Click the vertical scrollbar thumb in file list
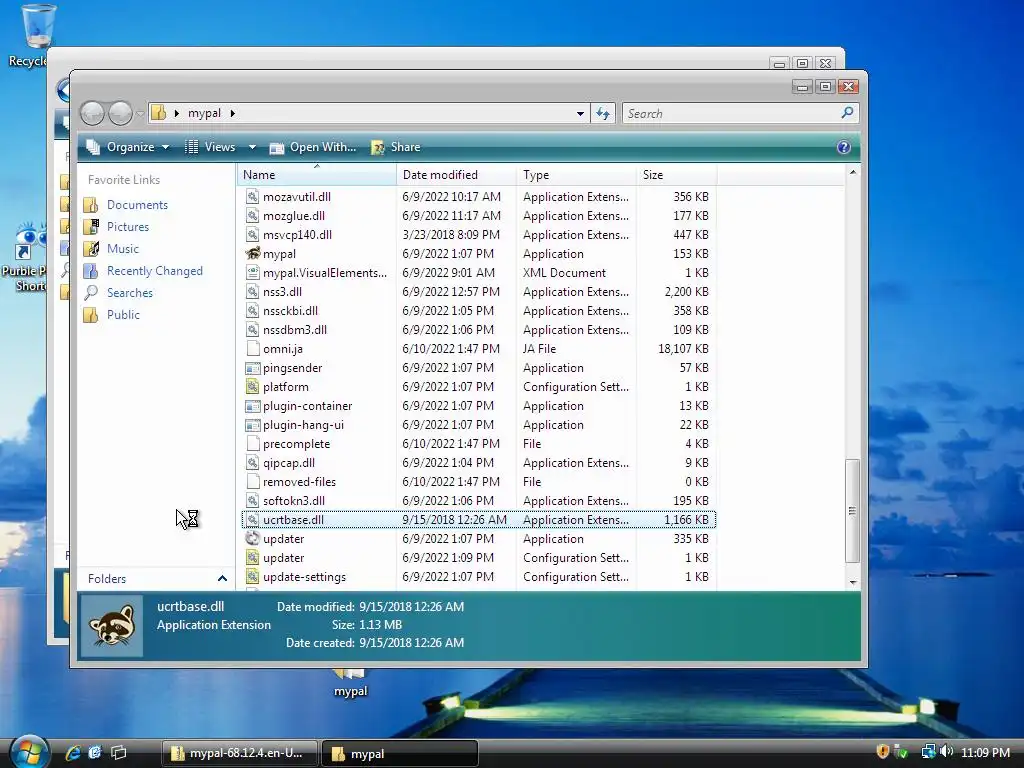 point(852,511)
